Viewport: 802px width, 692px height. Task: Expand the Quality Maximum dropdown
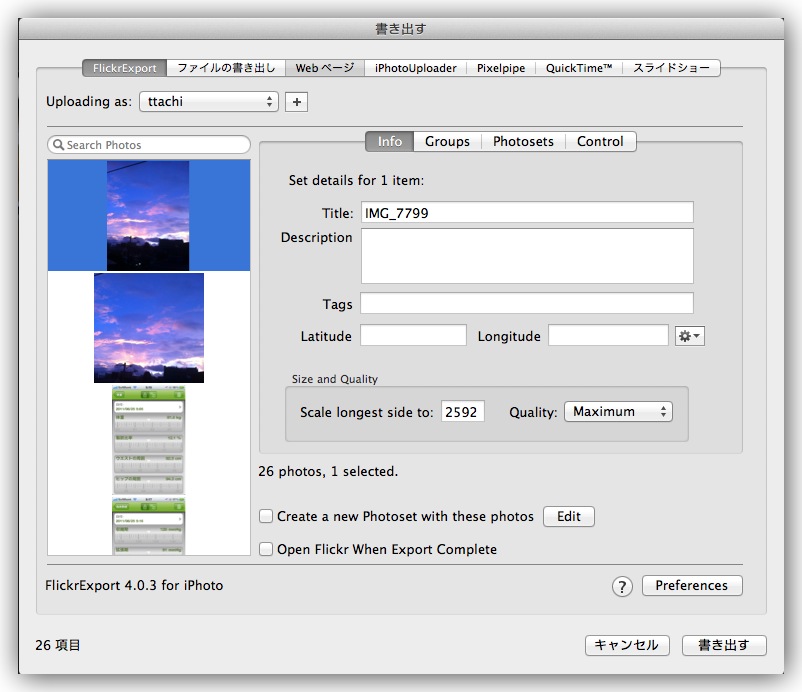pyautogui.click(x=618, y=412)
